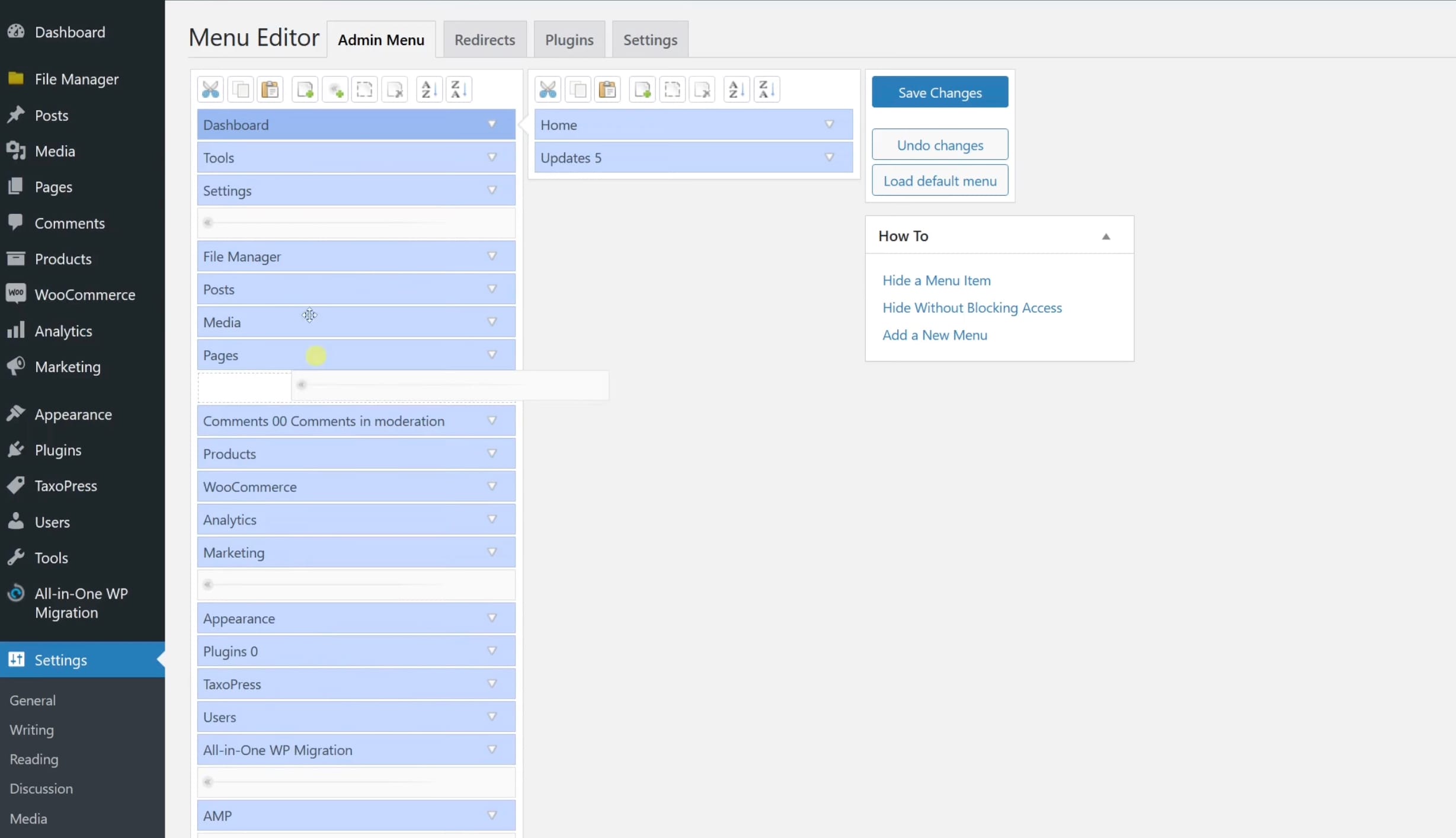Switch to the Redirects tab
The width and height of the screenshot is (1456, 838).
tap(484, 39)
